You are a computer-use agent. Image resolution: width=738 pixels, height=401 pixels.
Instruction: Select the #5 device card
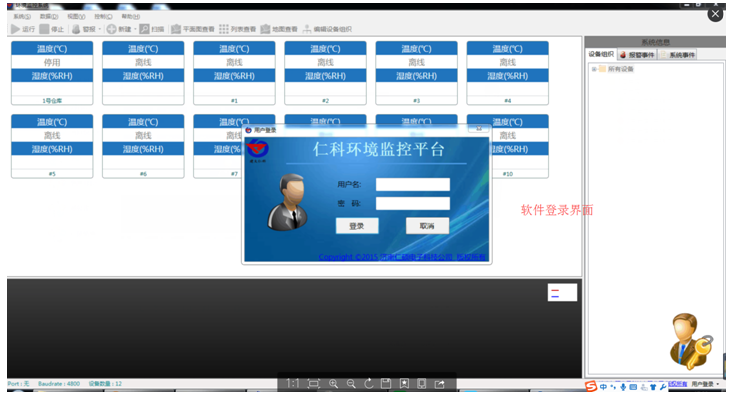pos(52,146)
